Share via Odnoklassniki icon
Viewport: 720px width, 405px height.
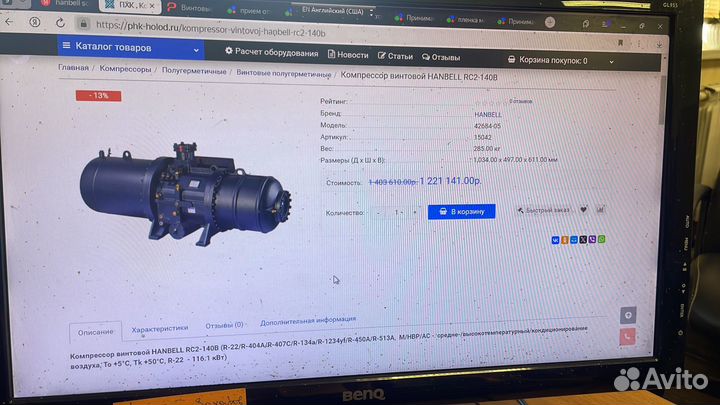565,240
